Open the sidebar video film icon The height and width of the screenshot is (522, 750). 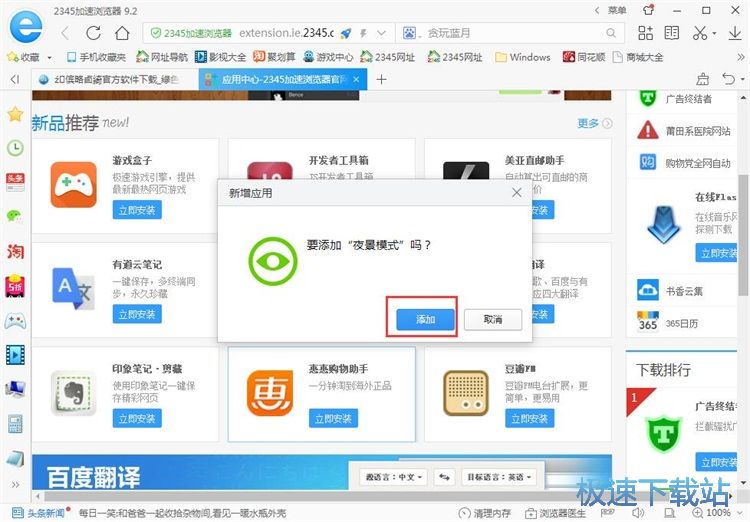point(15,355)
